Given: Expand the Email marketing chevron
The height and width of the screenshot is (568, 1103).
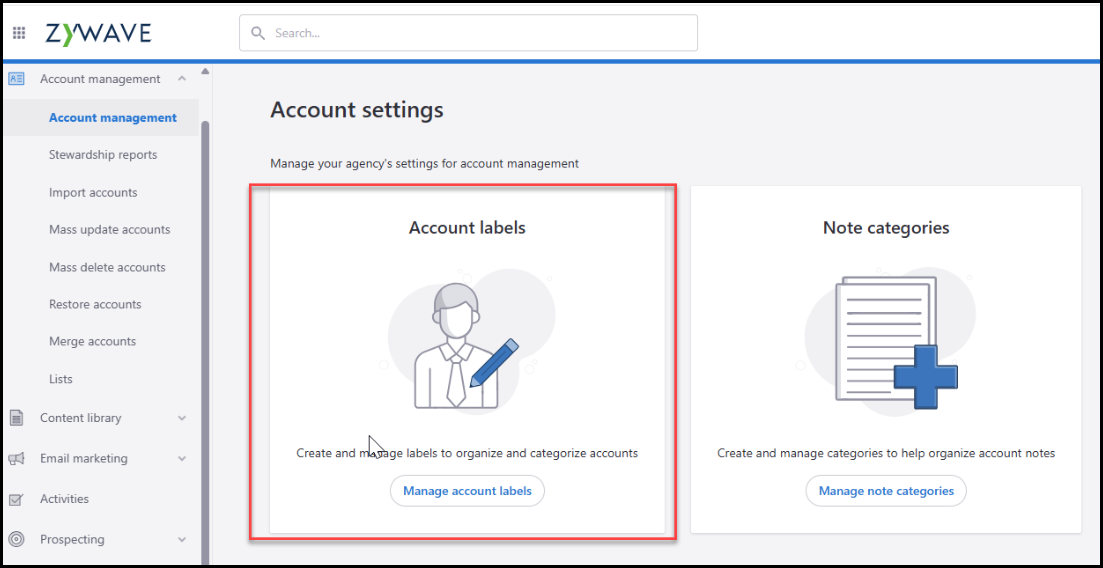Looking at the screenshot, I should [182, 459].
